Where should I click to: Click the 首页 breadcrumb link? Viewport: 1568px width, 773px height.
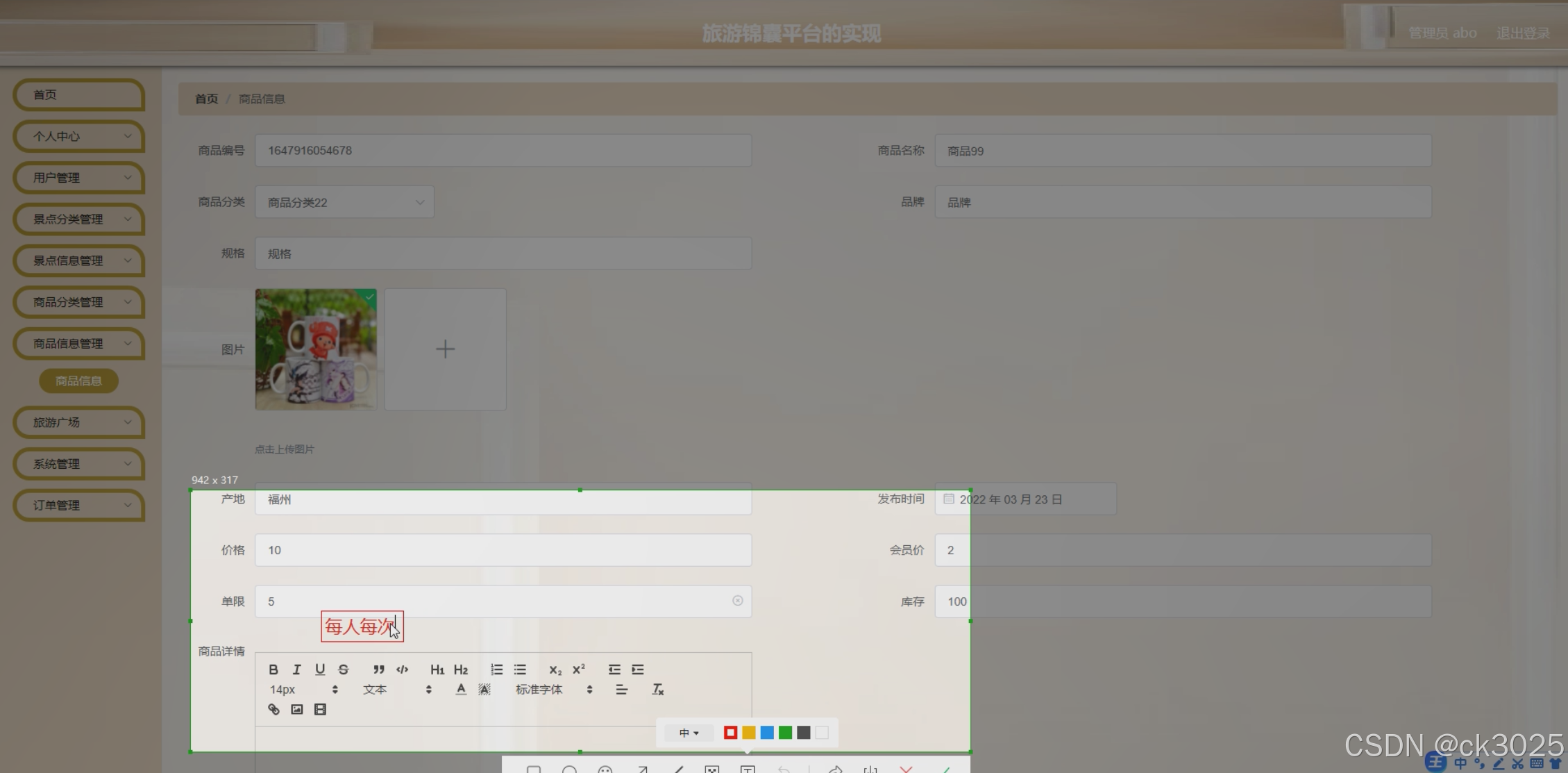(206, 99)
